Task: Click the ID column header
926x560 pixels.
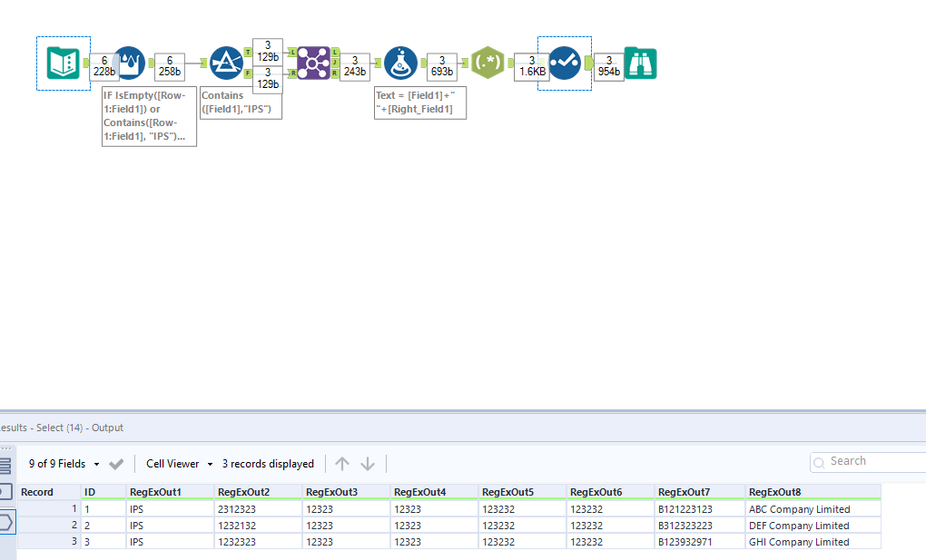Action: [103, 492]
